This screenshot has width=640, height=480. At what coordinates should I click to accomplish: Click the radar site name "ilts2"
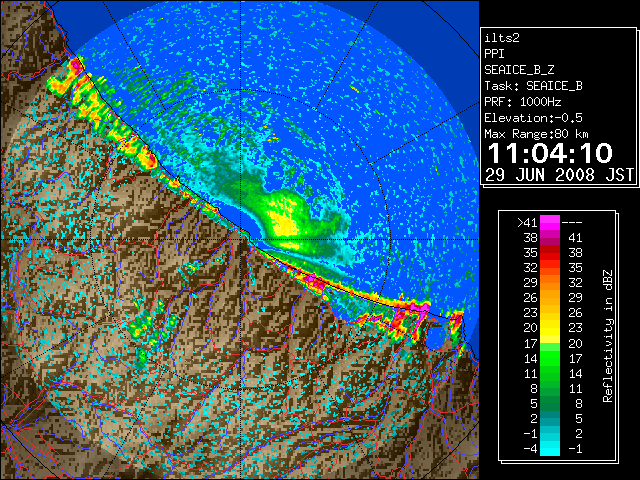click(x=502, y=38)
